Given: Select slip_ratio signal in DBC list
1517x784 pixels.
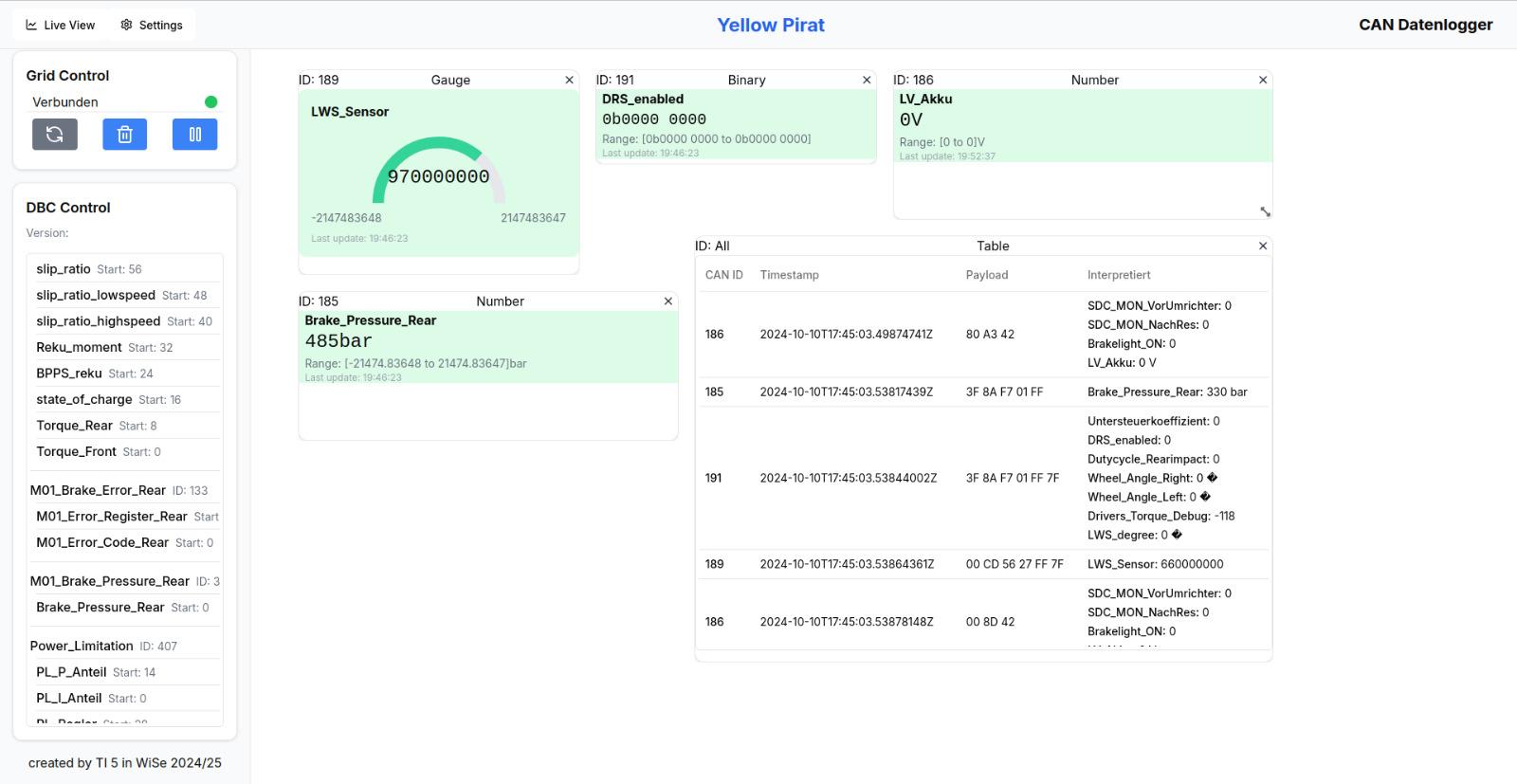Looking at the screenshot, I should pyautogui.click(x=64, y=269).
